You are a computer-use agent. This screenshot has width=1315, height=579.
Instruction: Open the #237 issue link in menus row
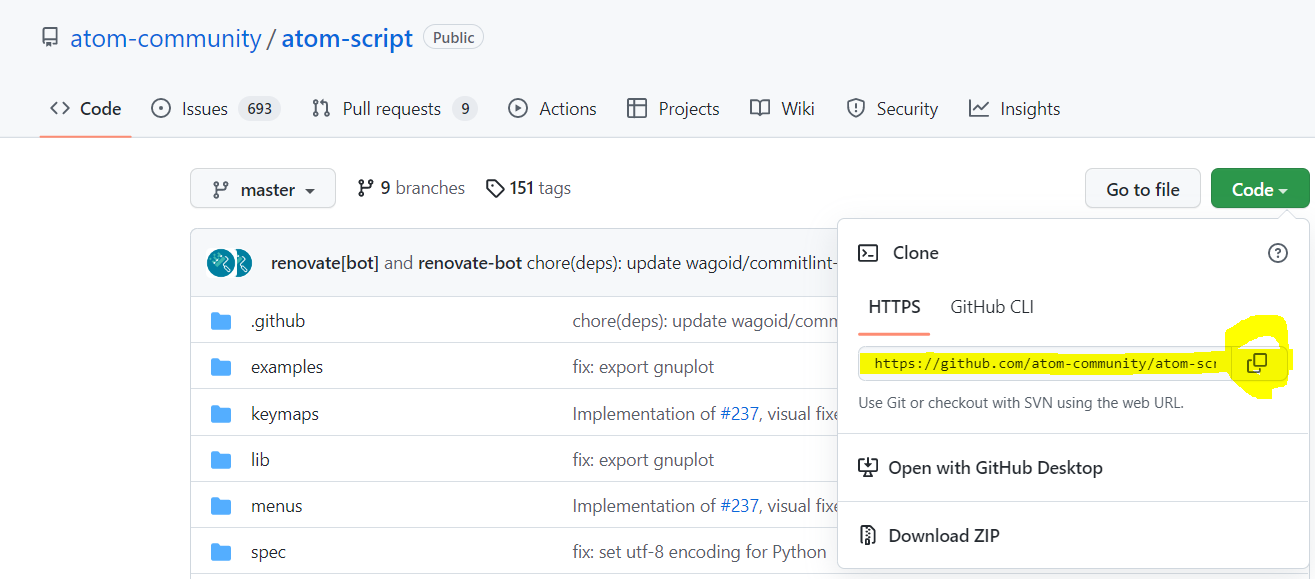(738, 506)
